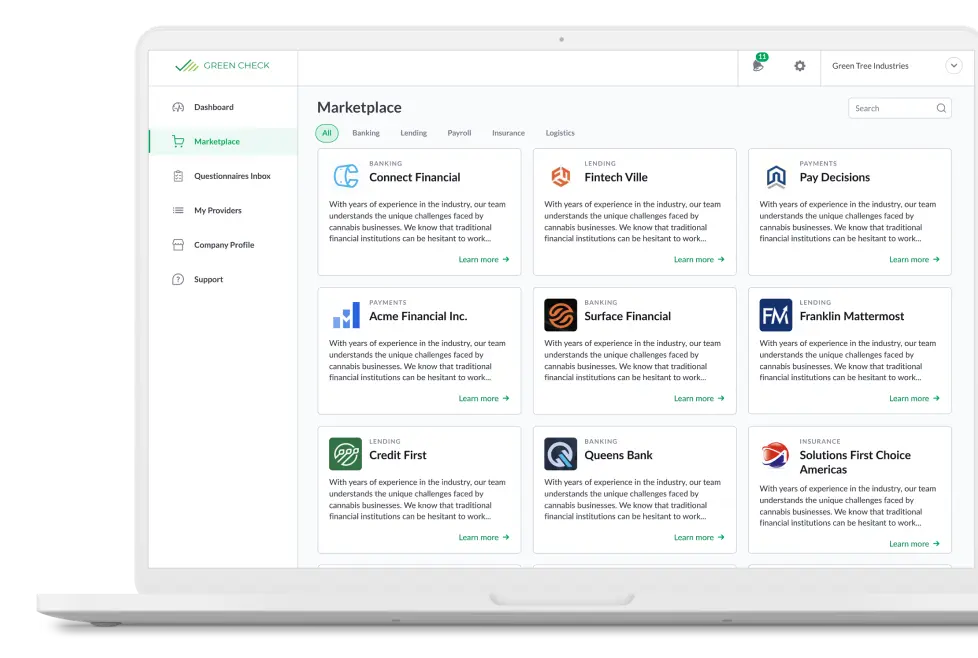Open Dashboard from the sidebar
The width and height of the screenshot is (978, 658).
click(213, 107)
